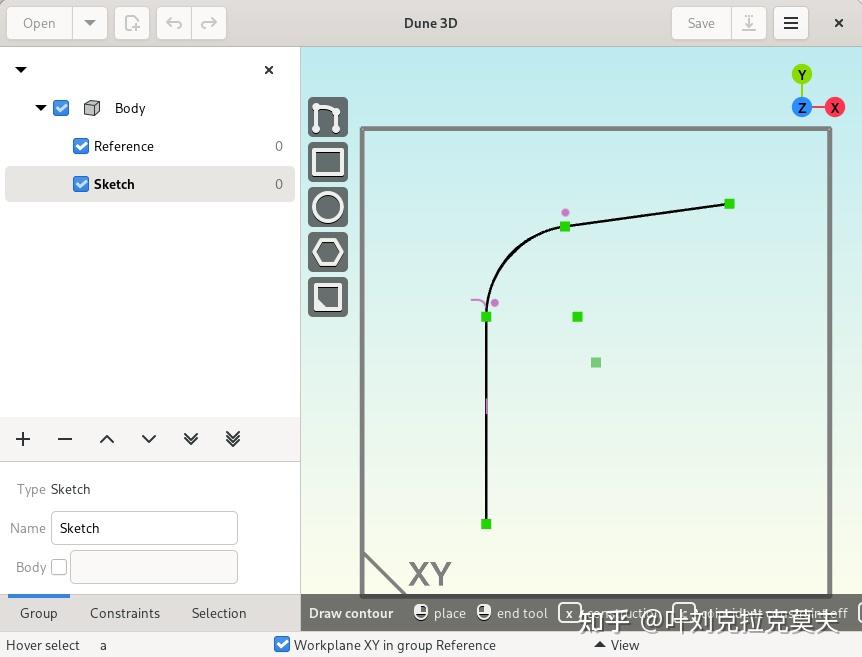This screenshot has width=862, height=657.
Task: Click the Save button
Action: tap(700, 23)
